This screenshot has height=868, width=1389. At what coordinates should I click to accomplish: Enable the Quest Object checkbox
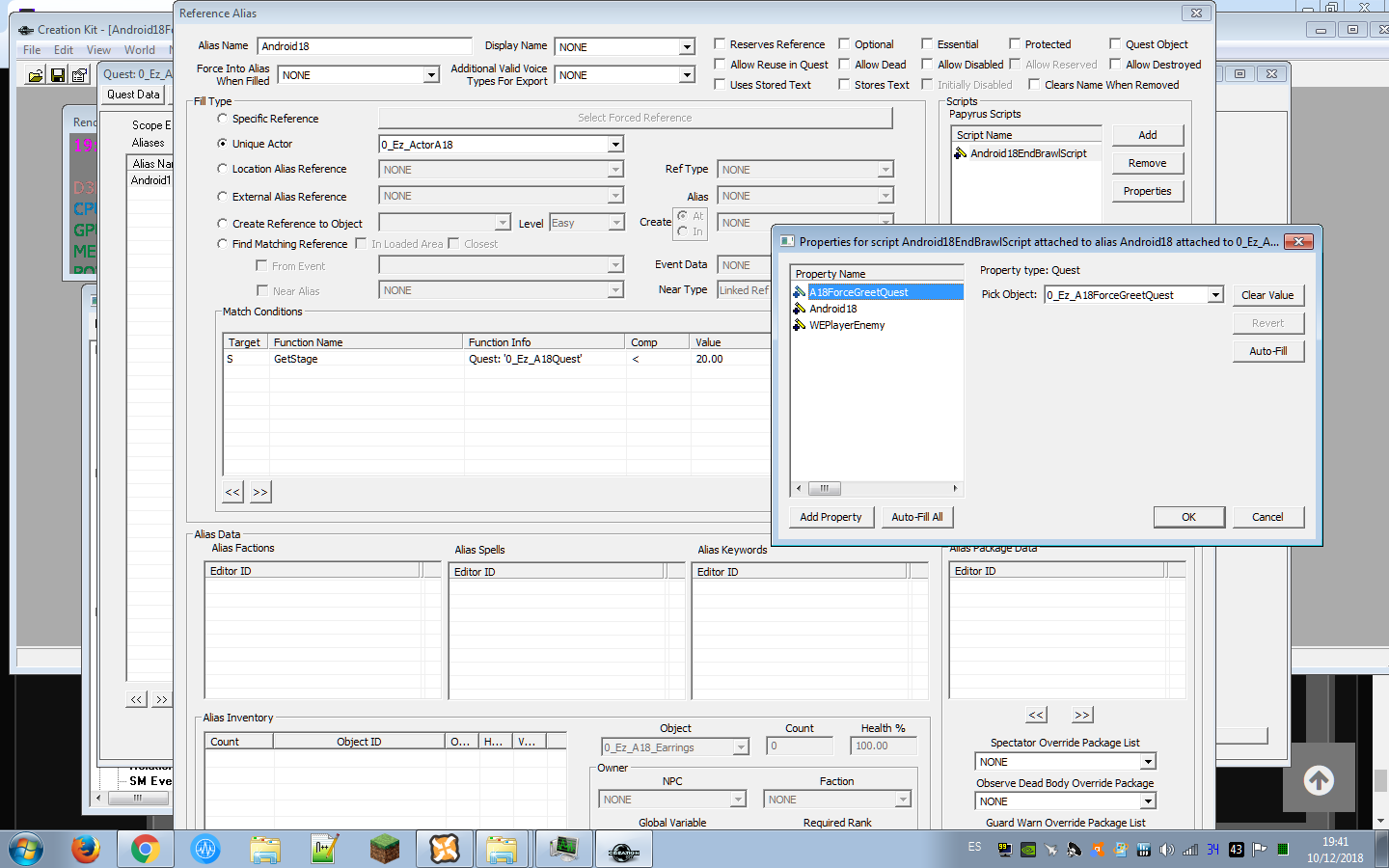click(1115, 43)
